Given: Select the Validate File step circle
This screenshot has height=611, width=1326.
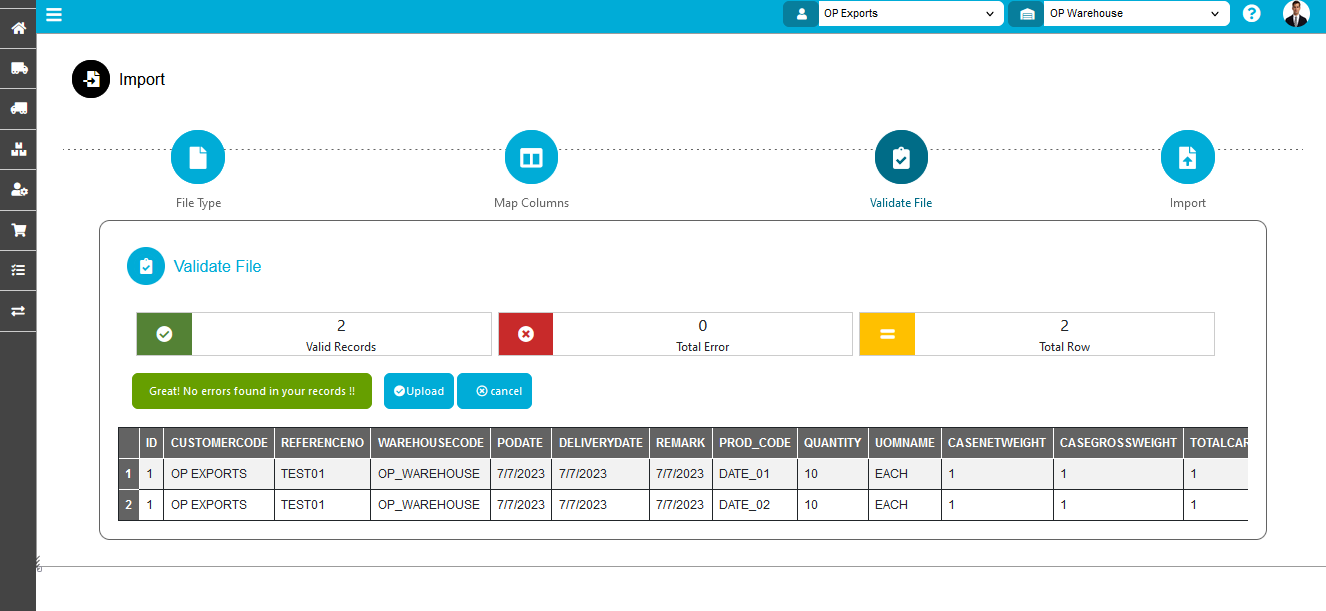Looking at the screenshot, I should [x=901, y=158].
